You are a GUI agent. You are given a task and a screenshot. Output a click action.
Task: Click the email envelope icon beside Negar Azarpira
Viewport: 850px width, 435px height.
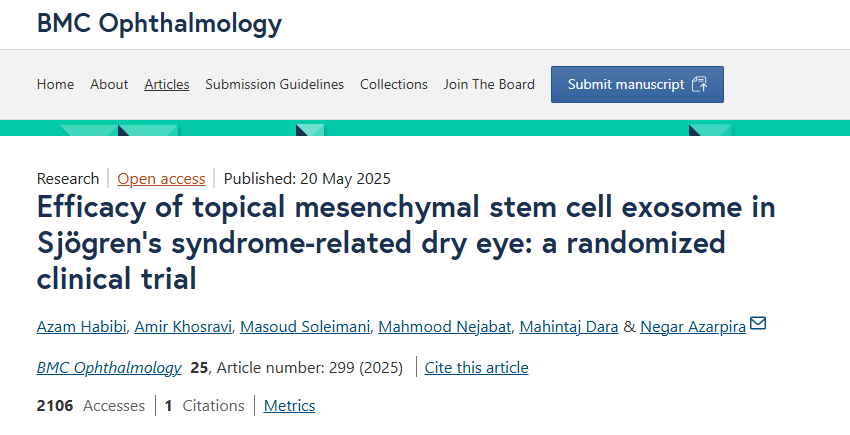point(758,323)
